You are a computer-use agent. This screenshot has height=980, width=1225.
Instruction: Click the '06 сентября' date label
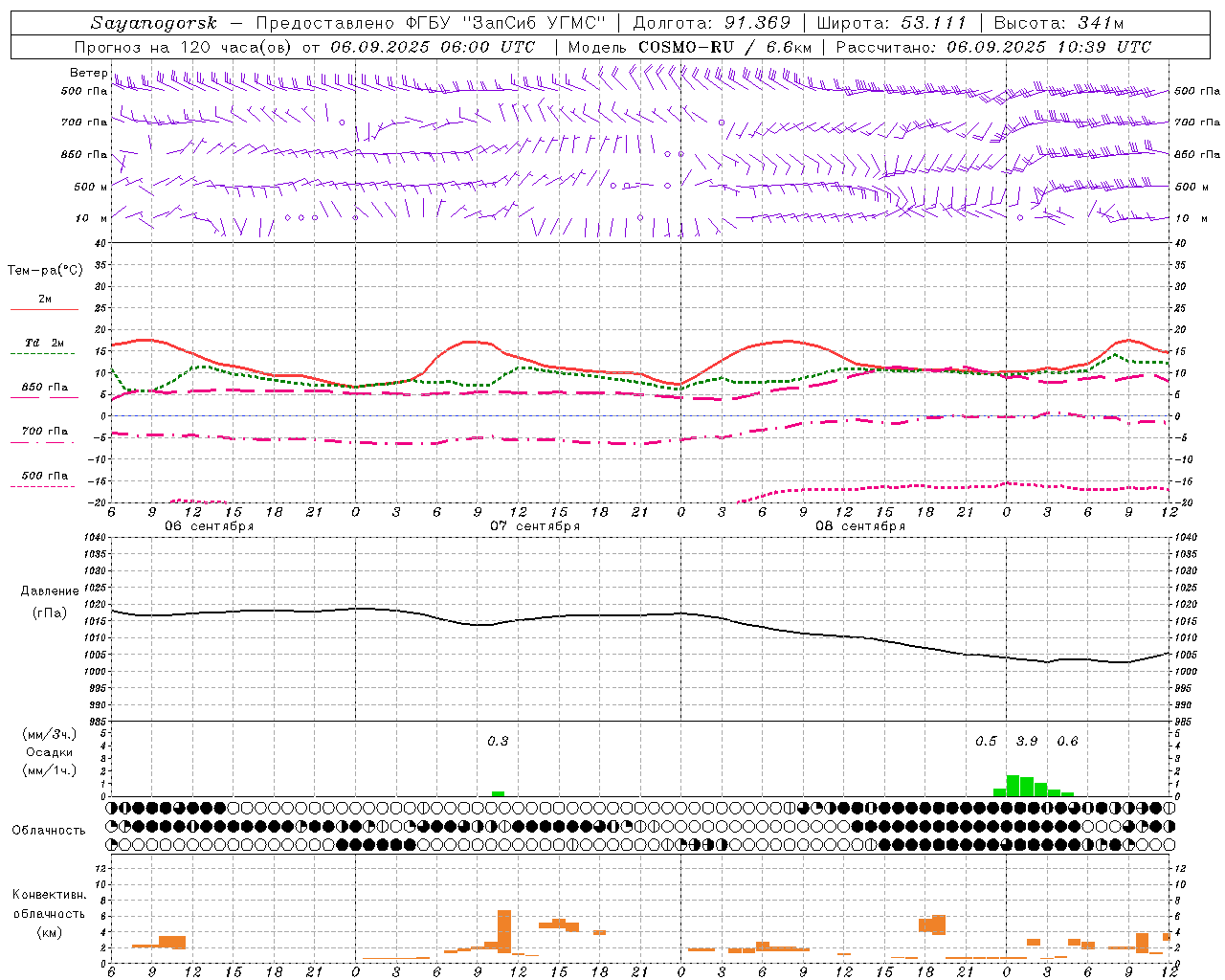(209, 526)
